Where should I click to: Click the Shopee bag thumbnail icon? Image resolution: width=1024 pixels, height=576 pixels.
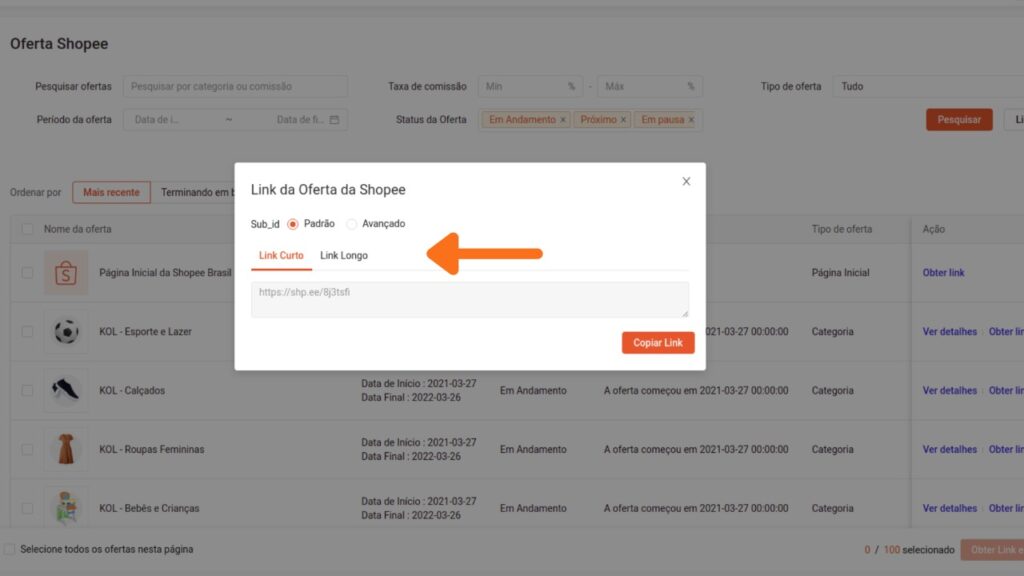click(65, 272)
